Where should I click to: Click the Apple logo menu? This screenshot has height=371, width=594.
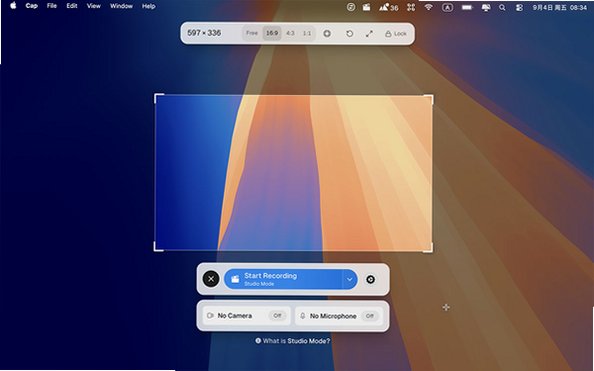pyautogui.click(x=13, y=6)
